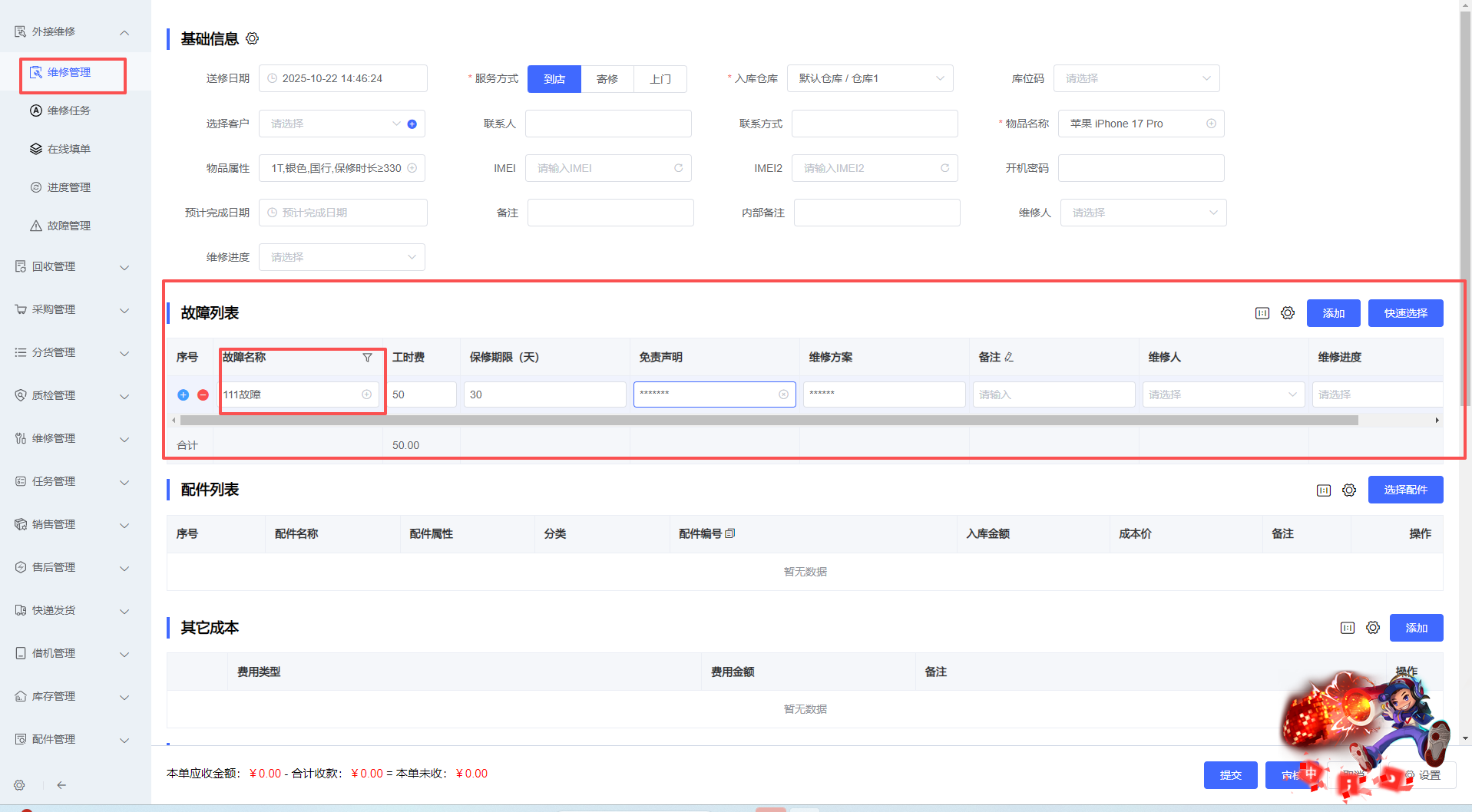Click the column settings gear in 故障列表
Image resolution: width=1472 pixels, height=812 pixels.
click(x=1288, y=313)
